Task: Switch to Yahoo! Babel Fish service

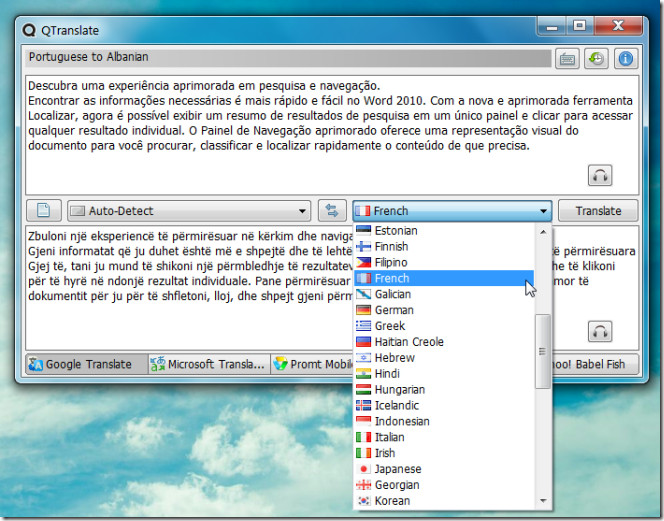Action: (595, 364)
